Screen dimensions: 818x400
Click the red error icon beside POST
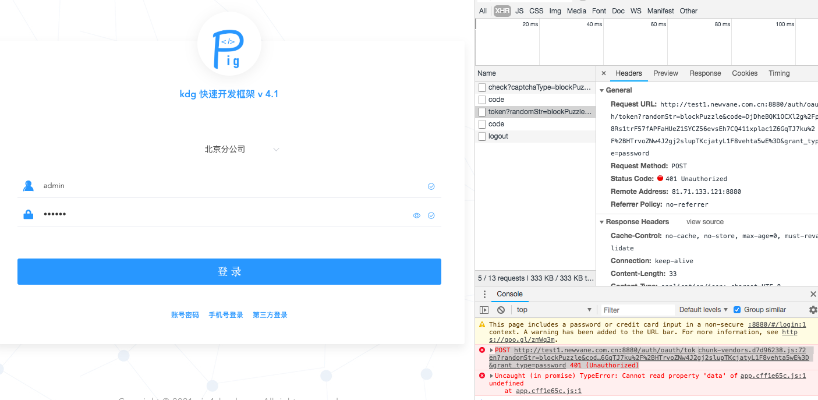484,350
